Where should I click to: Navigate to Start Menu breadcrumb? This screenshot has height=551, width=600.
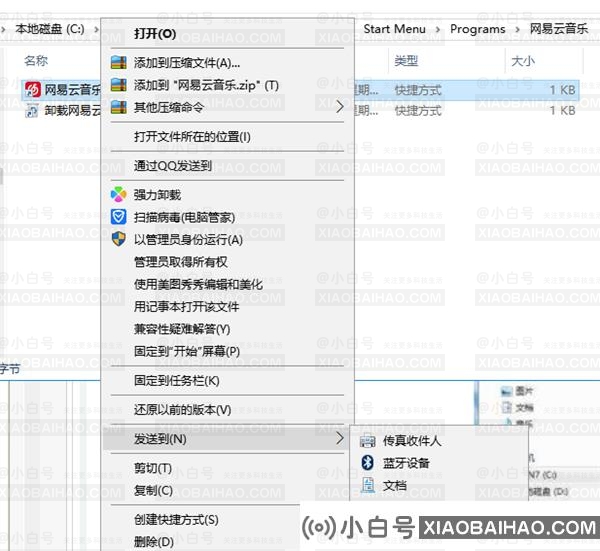click(x=395, y=29)
